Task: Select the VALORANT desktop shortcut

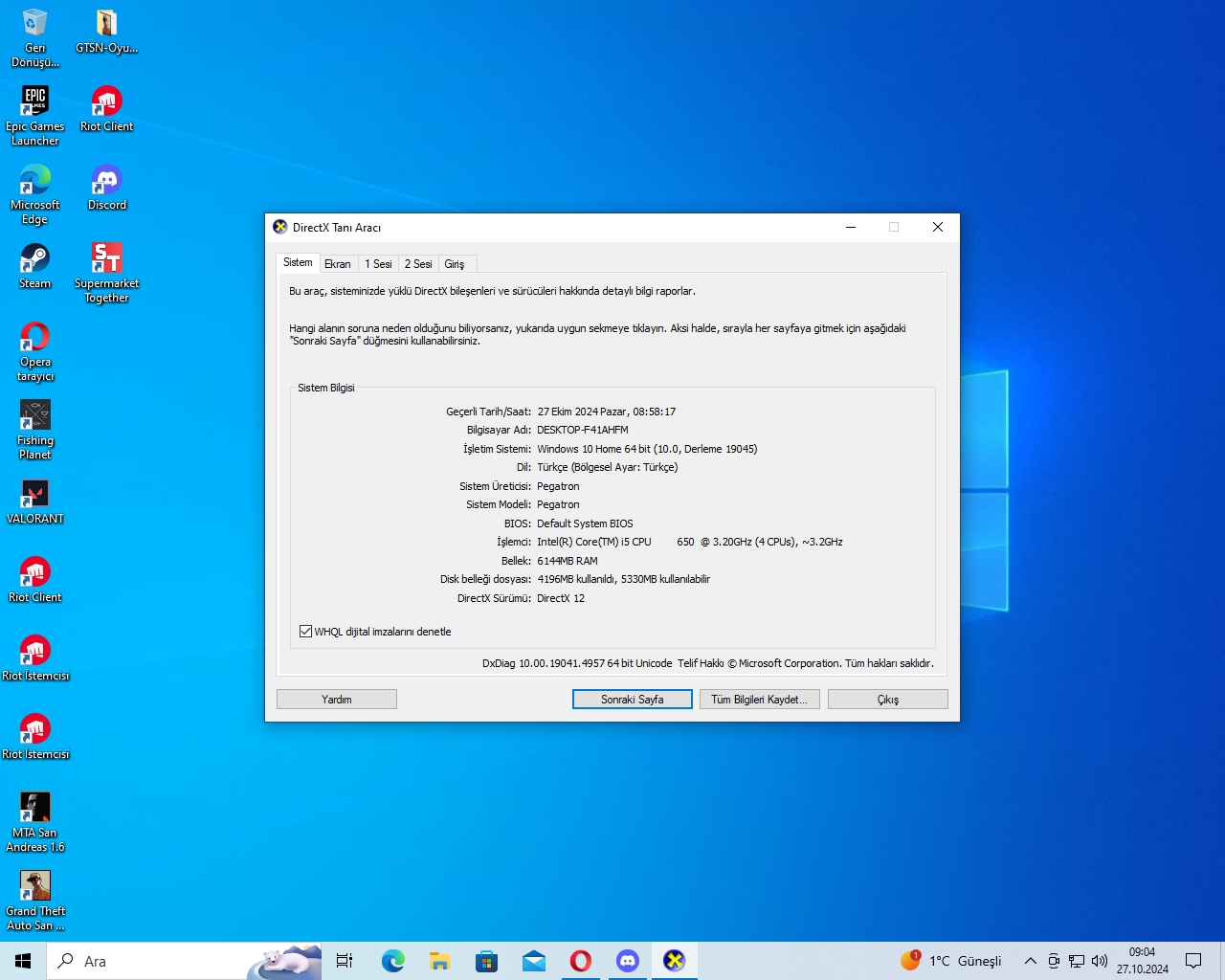Action: (35, 495)
